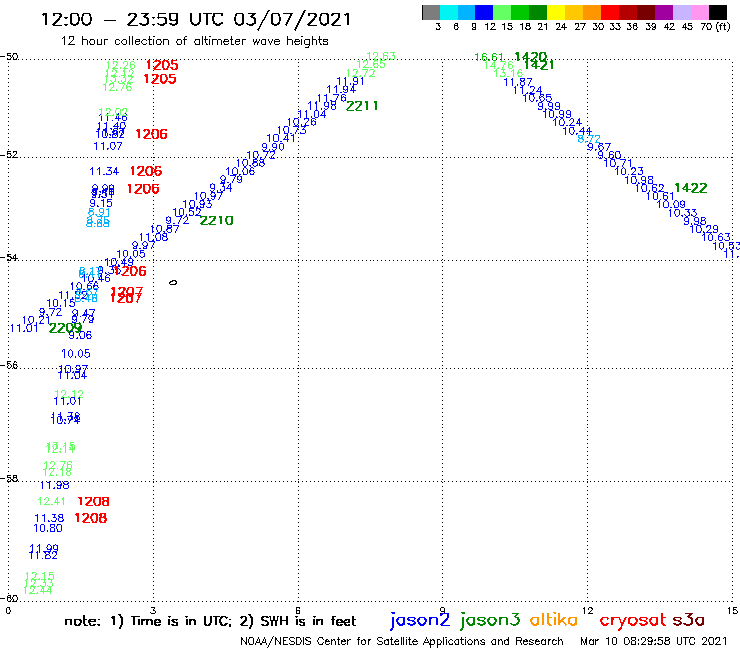
Task: Click the wave height value 11.34
Action: pos(104,171)
